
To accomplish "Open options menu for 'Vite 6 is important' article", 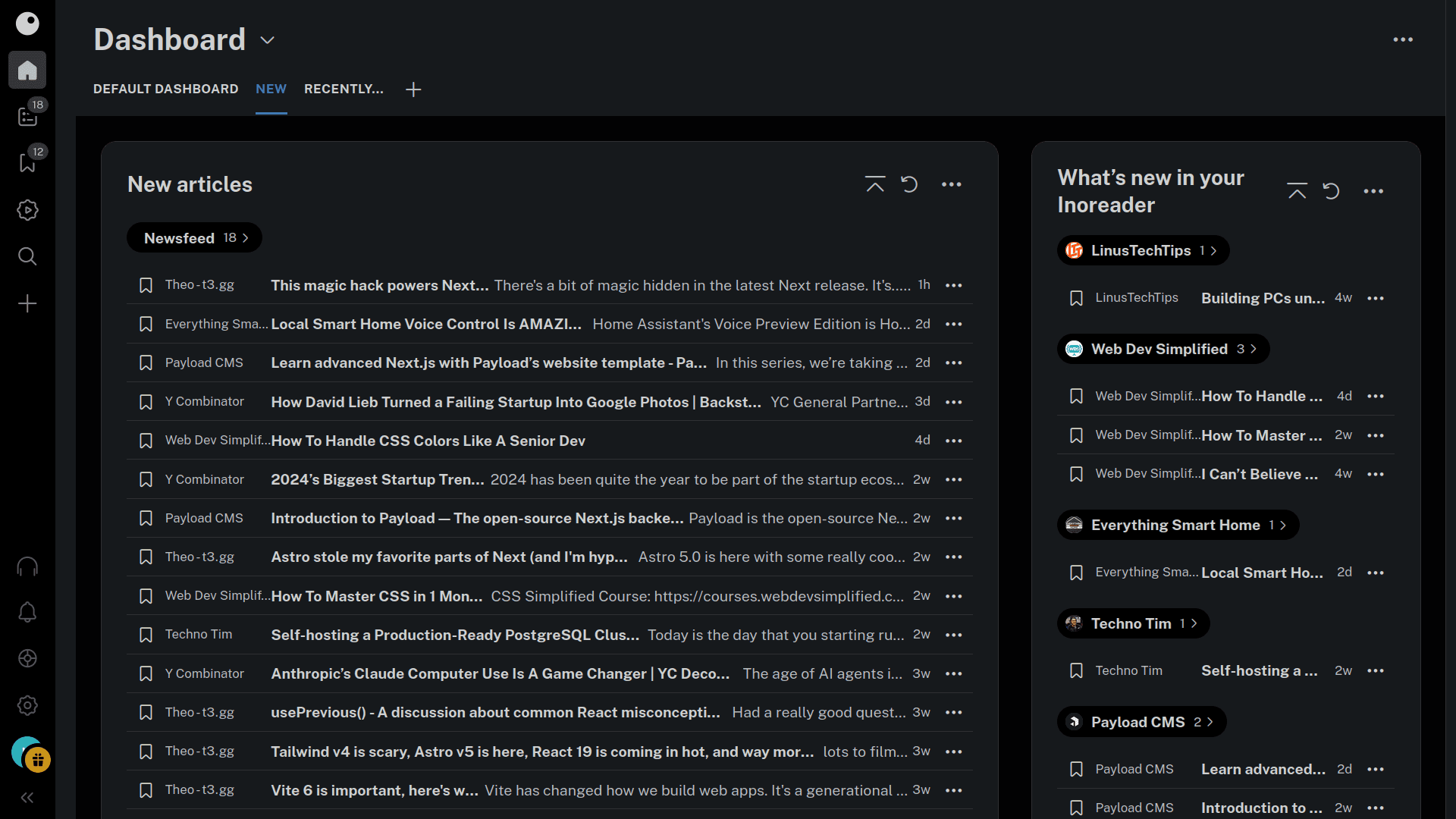I will pyautogui.click(x=954, y=790).
